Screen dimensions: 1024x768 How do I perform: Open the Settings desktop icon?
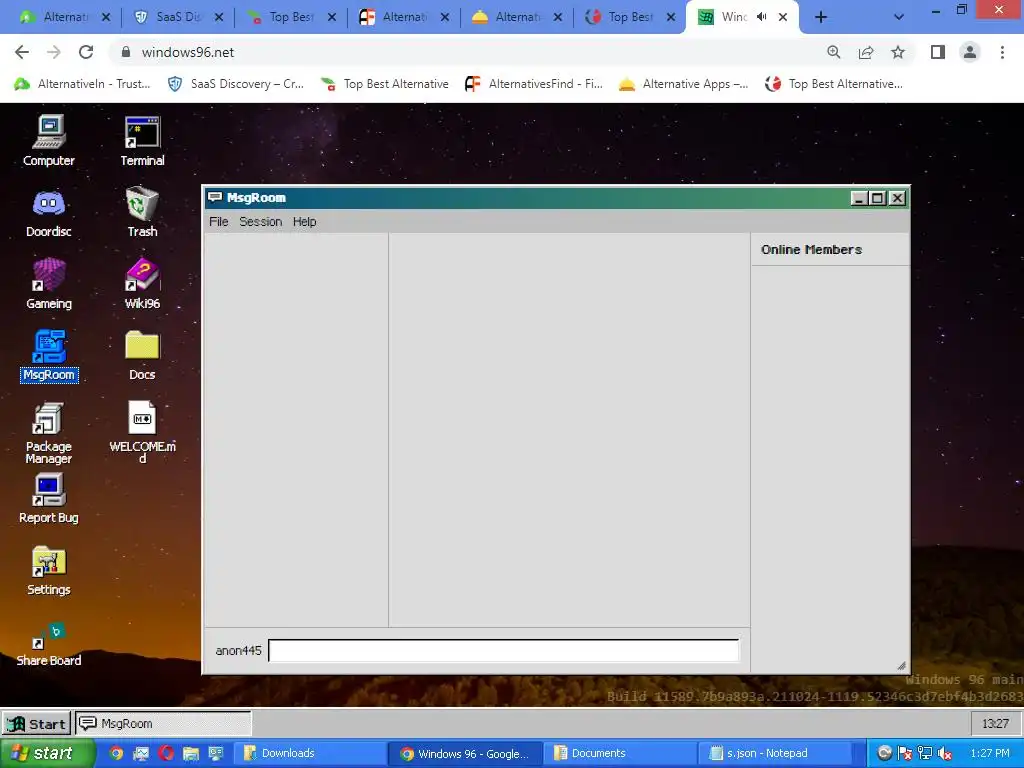(49, 570)
